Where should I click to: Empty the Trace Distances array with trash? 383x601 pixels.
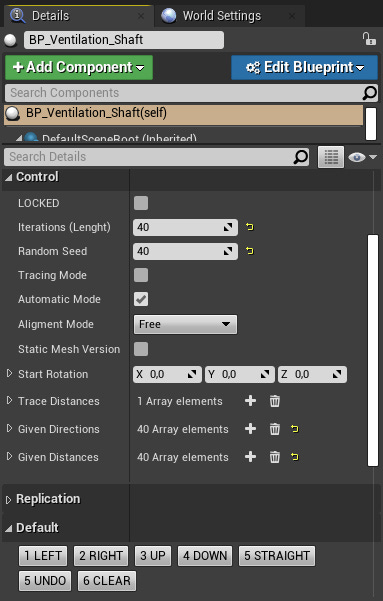pyautogui.click(x=275, y=401)
